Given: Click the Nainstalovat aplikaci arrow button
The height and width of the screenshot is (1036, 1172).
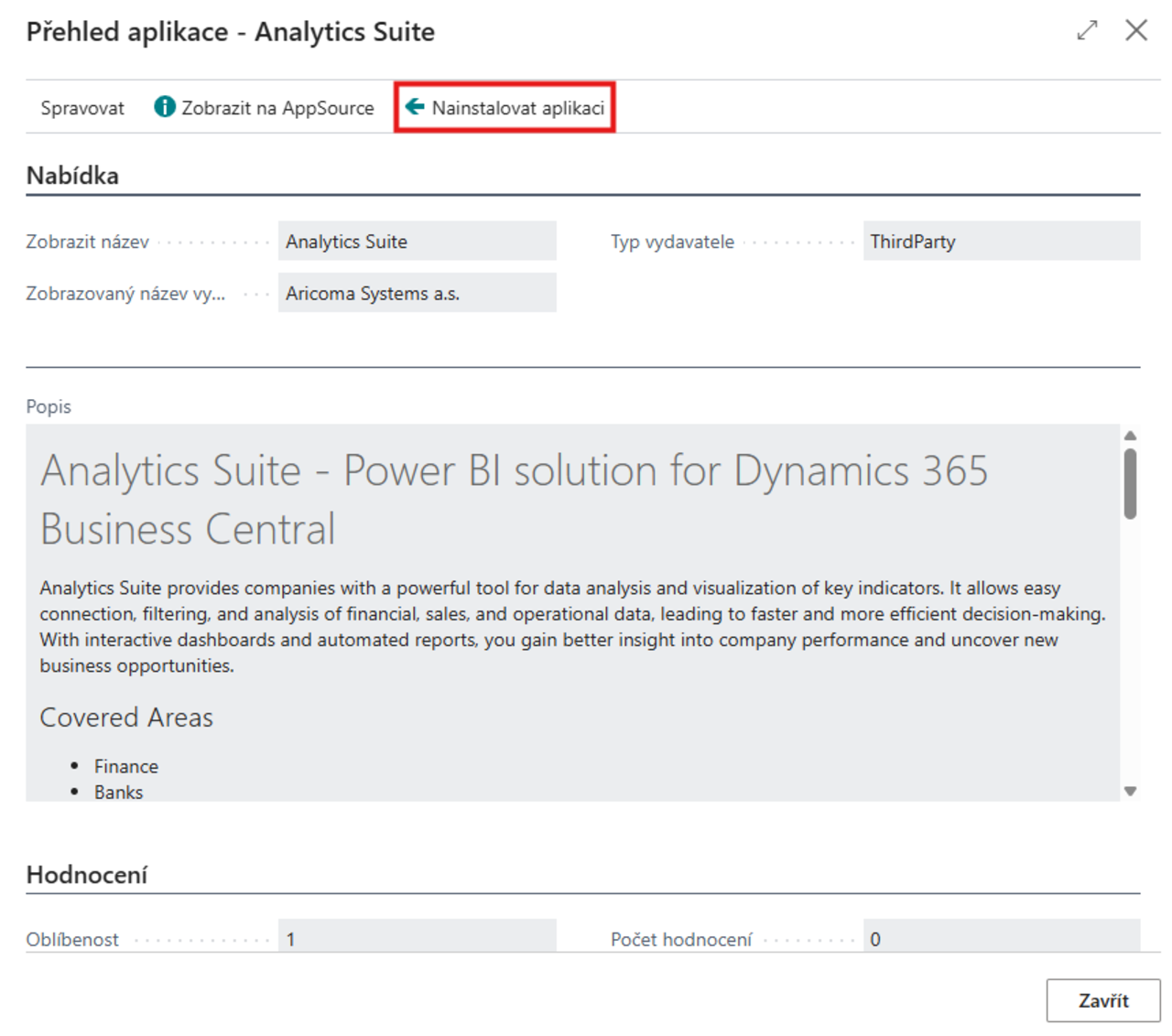Looking at the screenshot, I should (x=505, y=108).
